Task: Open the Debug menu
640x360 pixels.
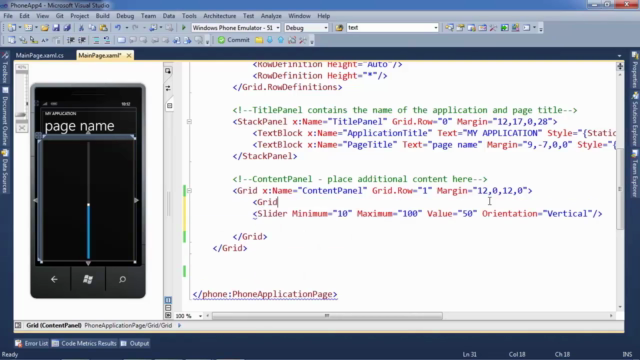Action: tap(125, 16)
